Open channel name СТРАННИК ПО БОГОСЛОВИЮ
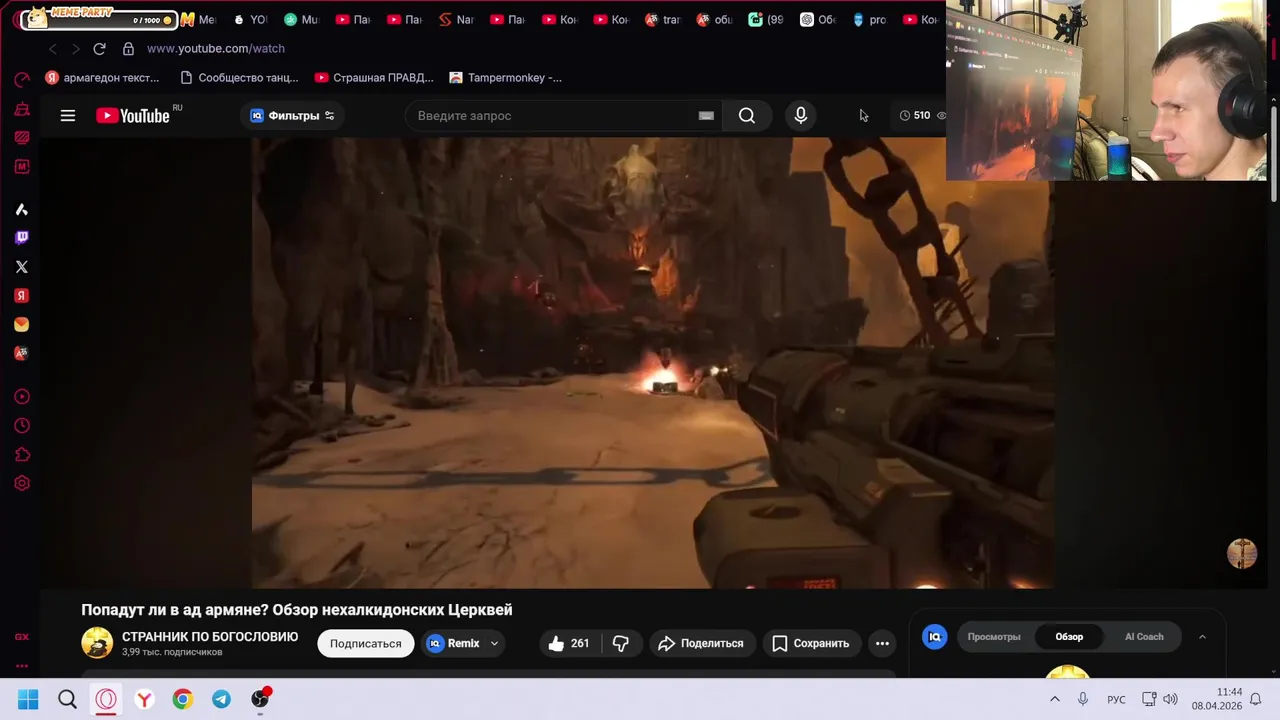Screen dimensions: 1280x720 pyautogui.click(x=210, y=637)
